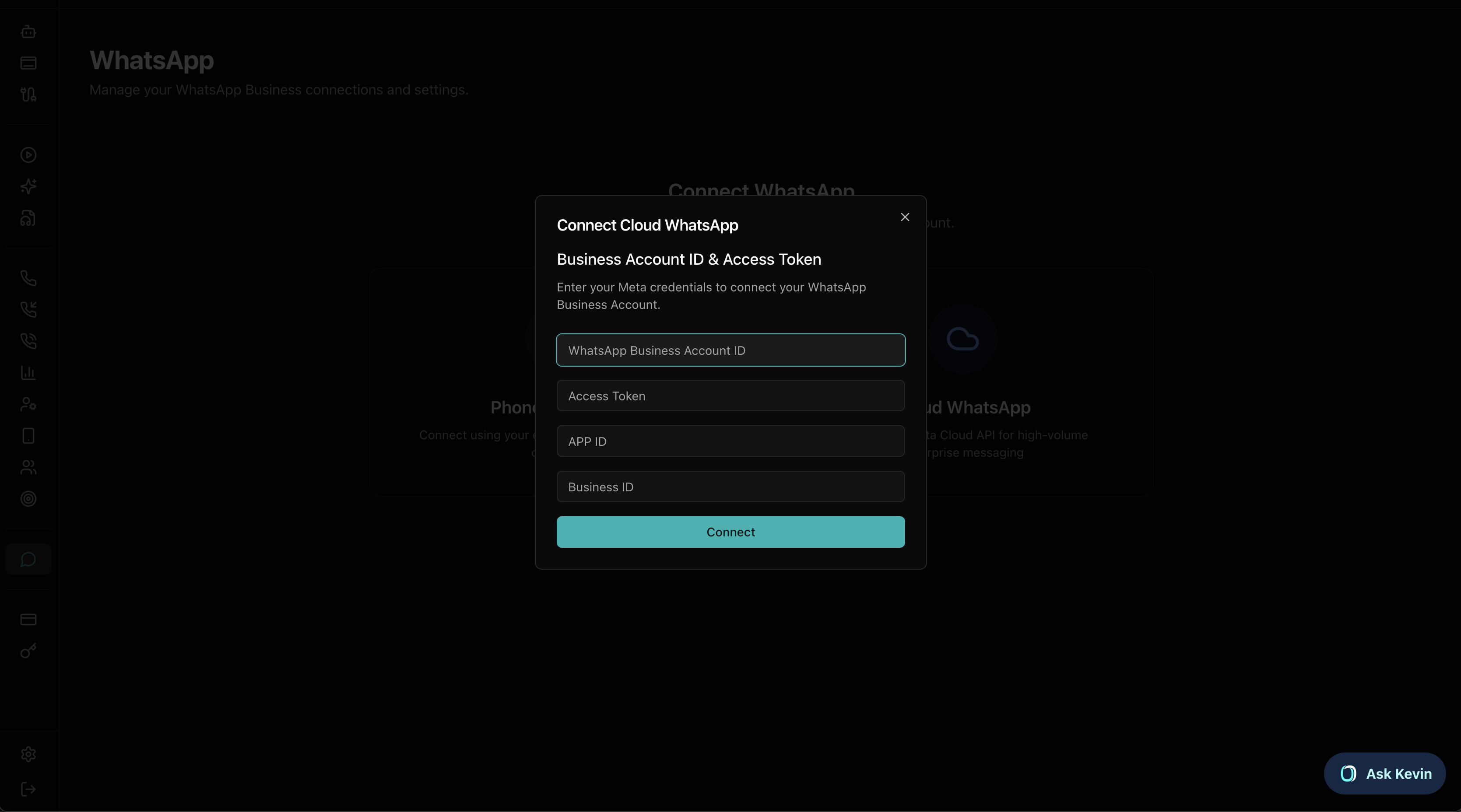Click the mobile device icon in sidebar
The image size is (1461, 812).
(28, 435)
